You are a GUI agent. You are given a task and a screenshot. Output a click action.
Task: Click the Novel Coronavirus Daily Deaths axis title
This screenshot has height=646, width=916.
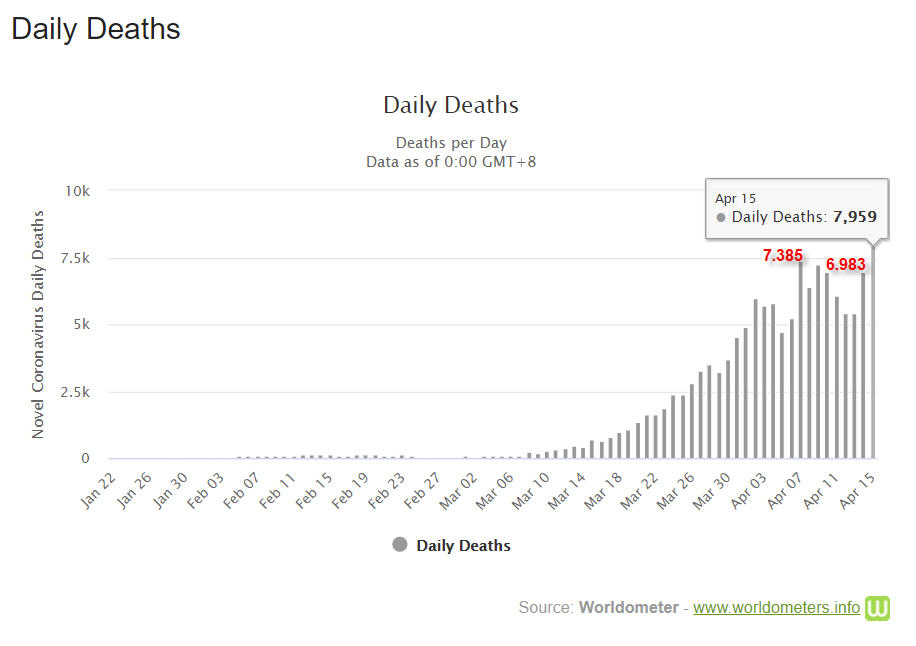tap(39, 324)
